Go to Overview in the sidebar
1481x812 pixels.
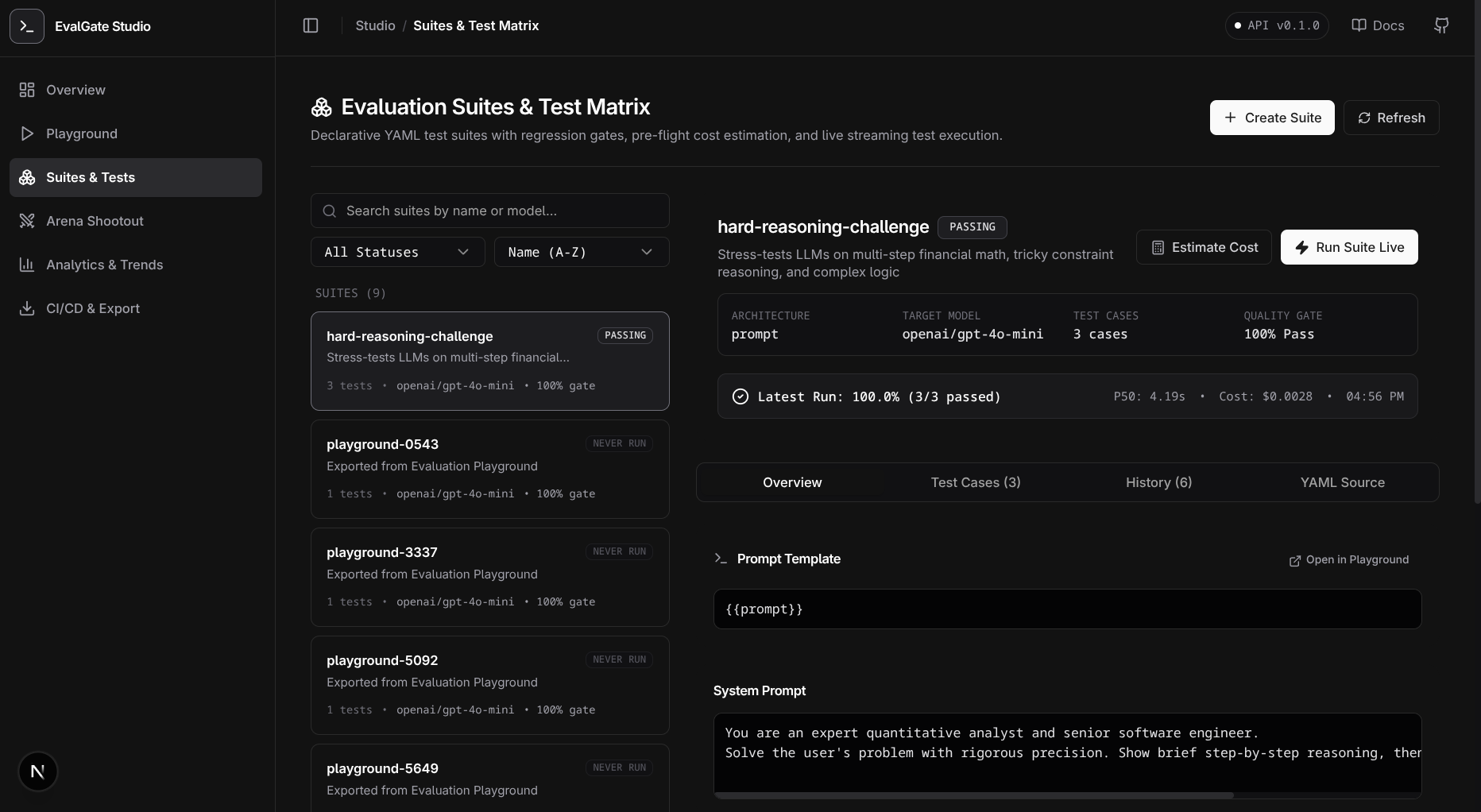tap(136, 90)
